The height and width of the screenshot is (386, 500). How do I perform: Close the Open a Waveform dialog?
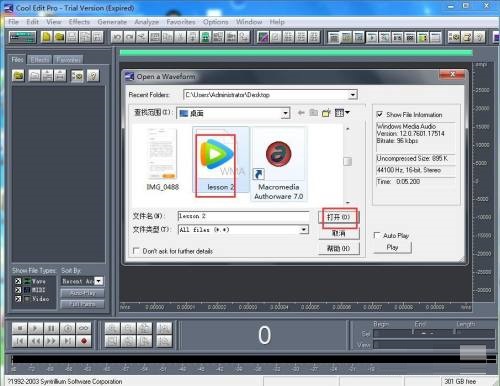[x=452, y=75]
